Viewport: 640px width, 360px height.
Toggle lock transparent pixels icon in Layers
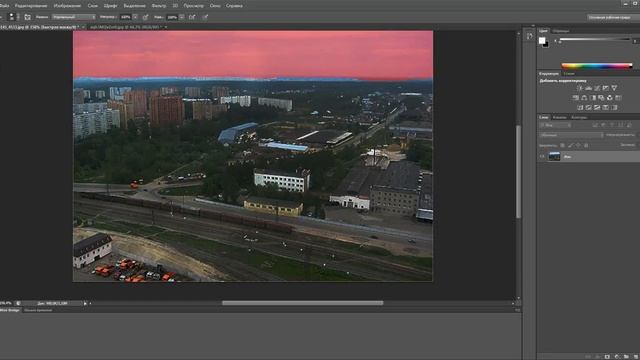click(x=562, y=145)
